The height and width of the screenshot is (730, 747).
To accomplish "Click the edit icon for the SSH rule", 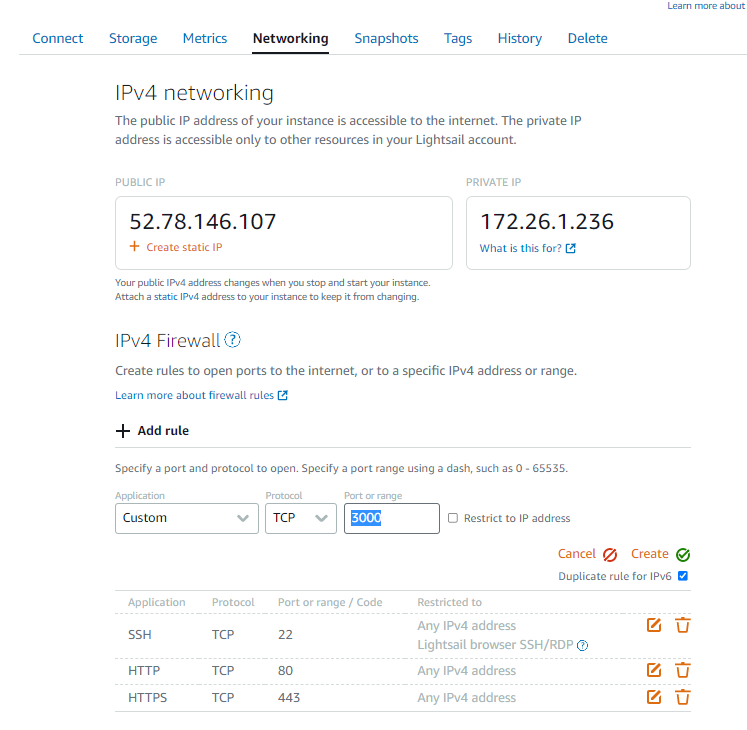I will pos(654,625).
